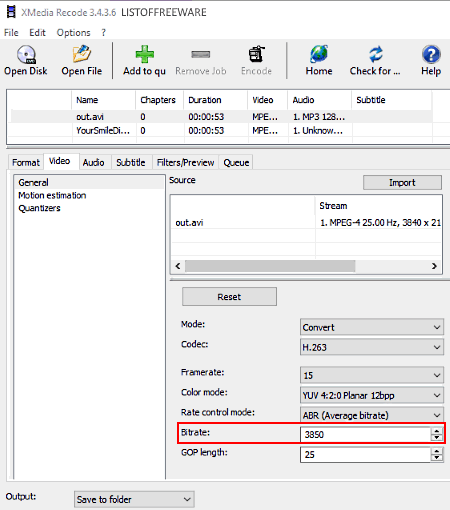Decrease Bitrate with the down spinner arrow
The height and width of the screenshot is (510, 450).
click(437, 438)
